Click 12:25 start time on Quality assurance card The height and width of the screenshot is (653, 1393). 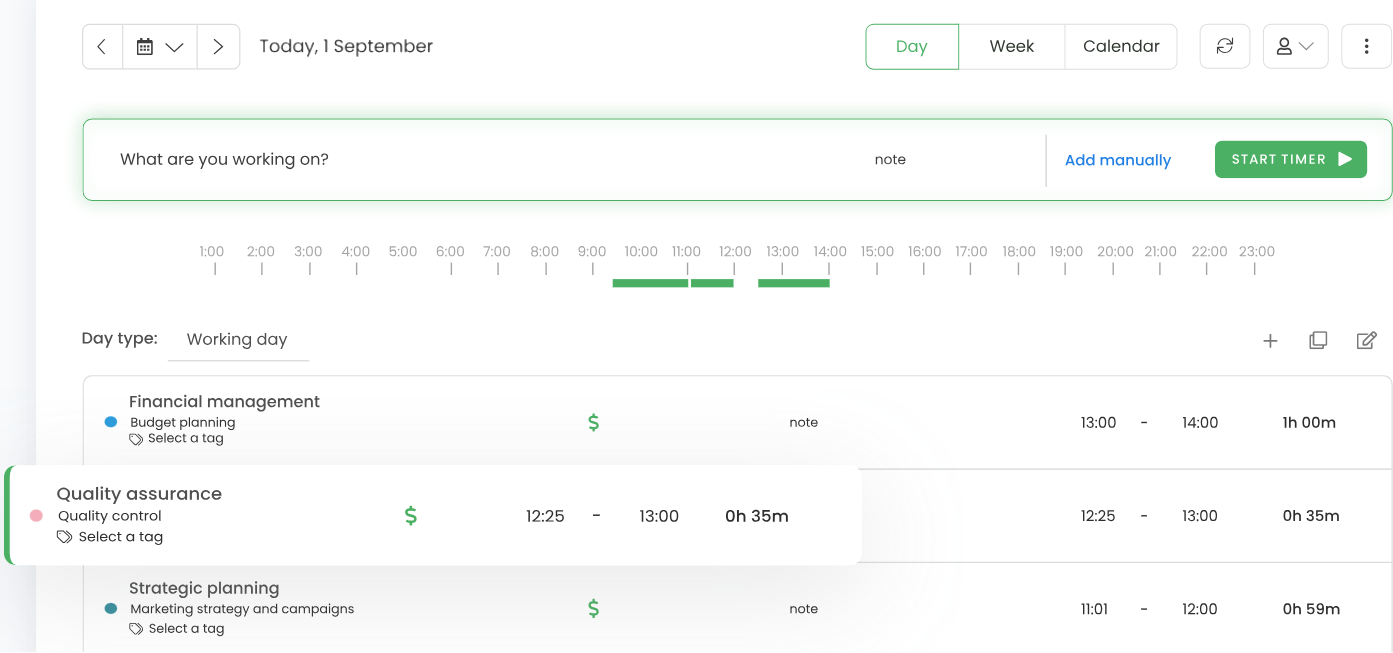(x=545, y=517)
